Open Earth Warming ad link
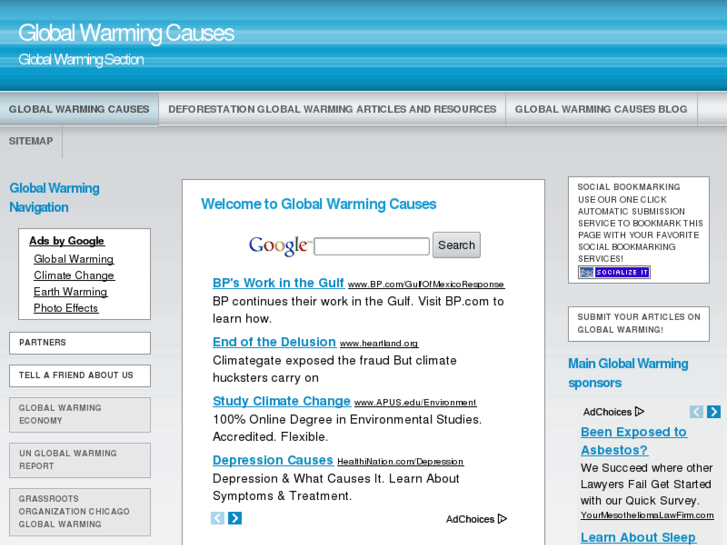 [x=70, y=291]
